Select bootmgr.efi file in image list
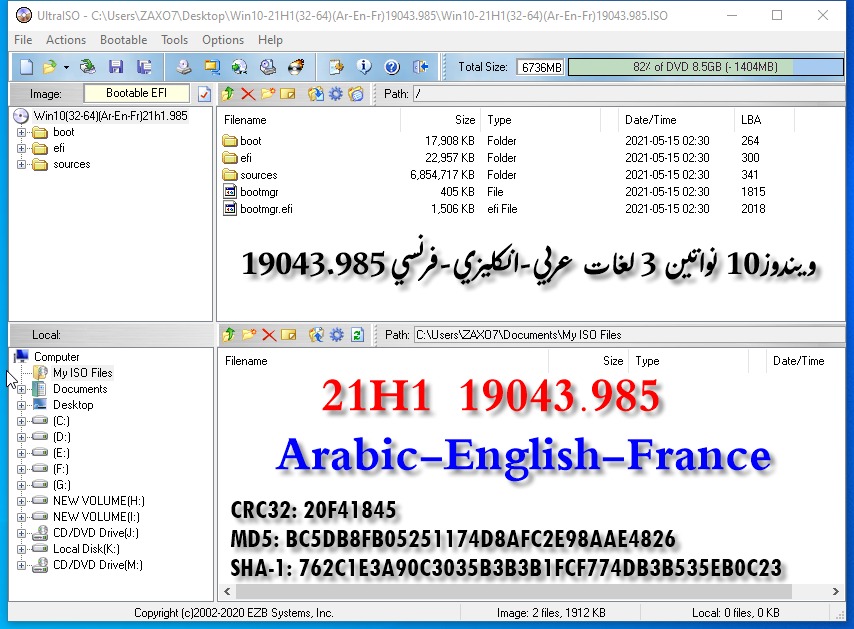Image resolution: width=854 pixels, height=629 pixels. click(x=266, y=209)
